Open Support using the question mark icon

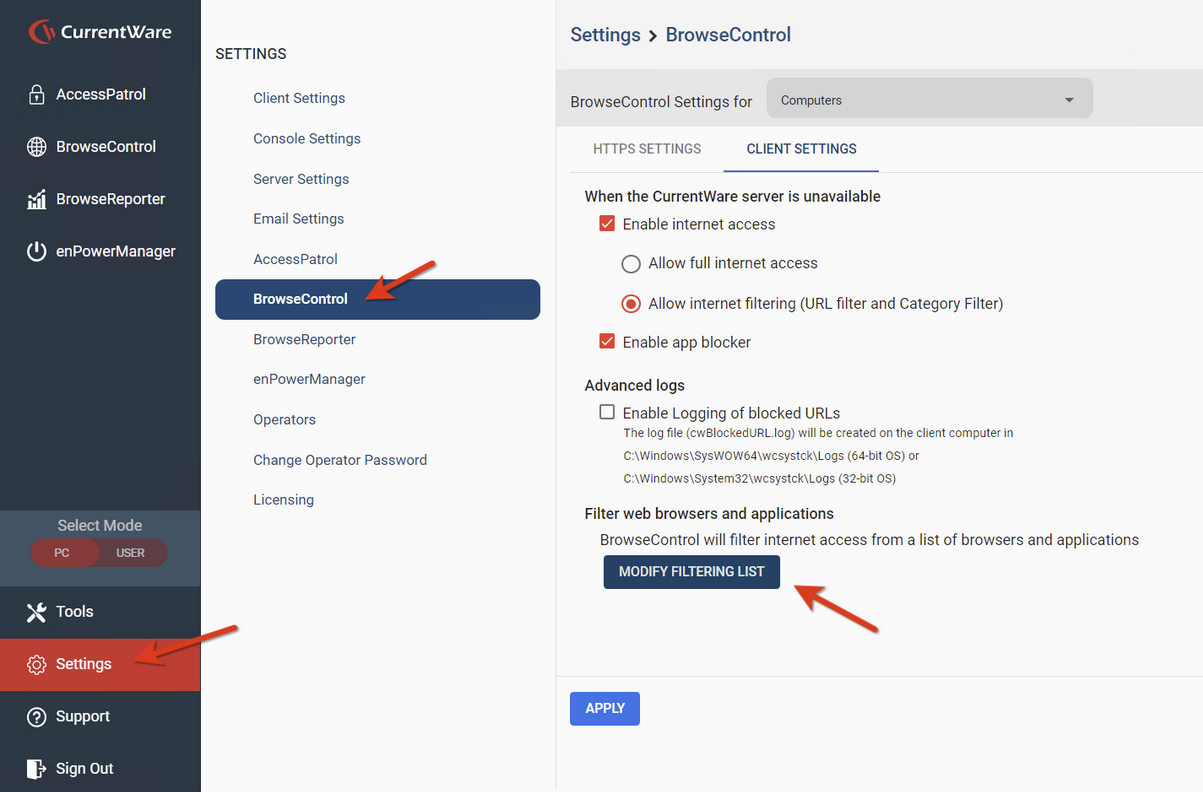pyautogui.click(x=37, y=717)
